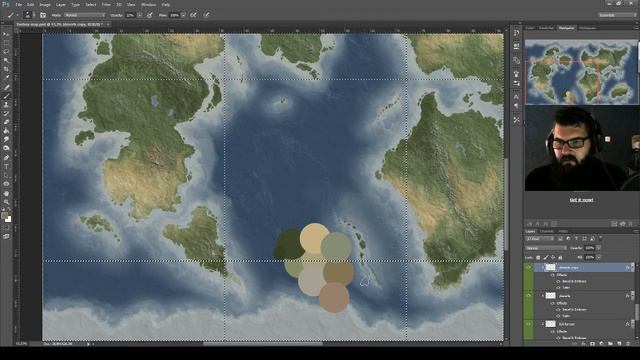This screenshot has height=360, width=640.
Task: Select the History Brush tool
Action: pyautogui.click(x=6, y=113)
